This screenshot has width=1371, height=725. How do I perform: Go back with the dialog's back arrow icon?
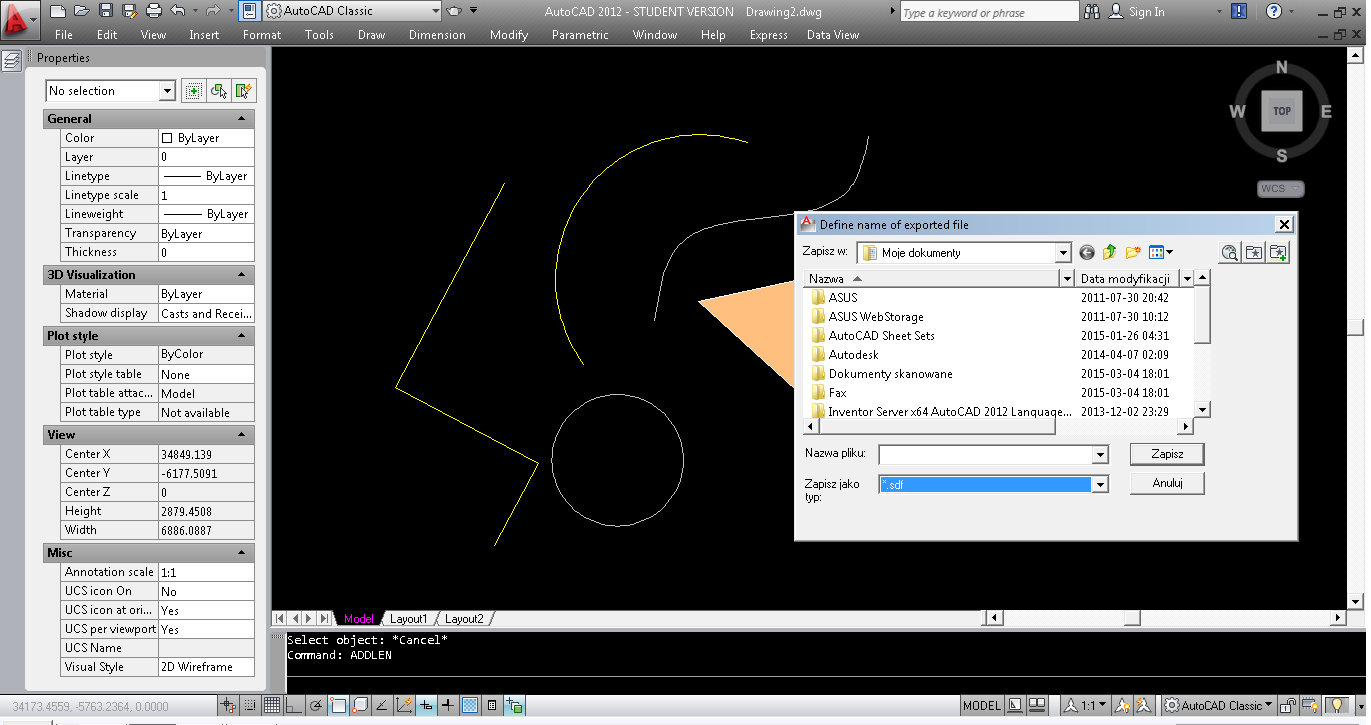1087,253
